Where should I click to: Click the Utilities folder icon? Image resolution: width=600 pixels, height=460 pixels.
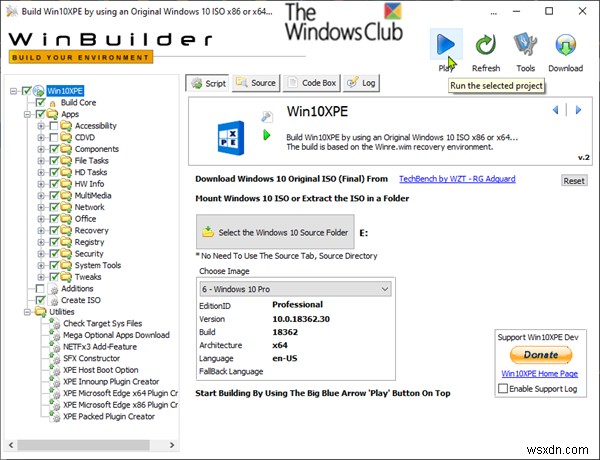41,312
